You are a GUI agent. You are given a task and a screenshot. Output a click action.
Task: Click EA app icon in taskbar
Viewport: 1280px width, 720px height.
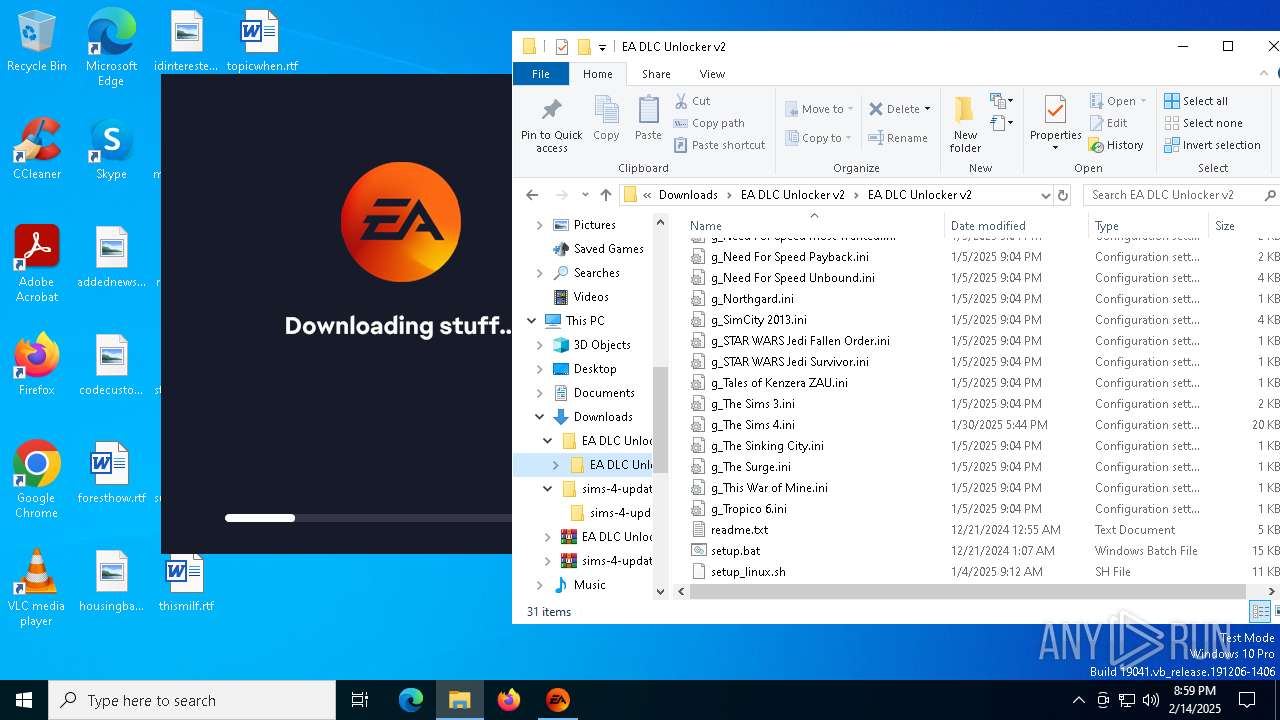pos(558,700)
